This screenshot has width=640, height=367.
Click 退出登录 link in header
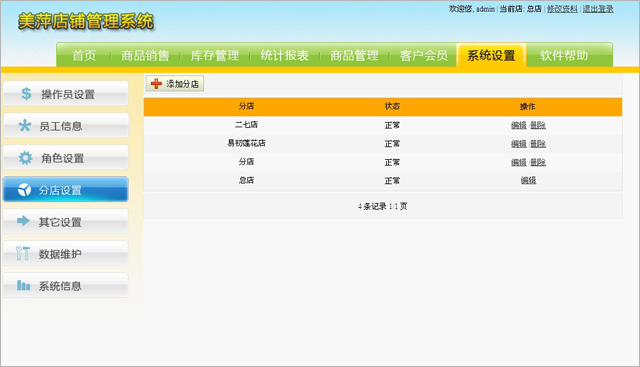(x=598, y=9)
